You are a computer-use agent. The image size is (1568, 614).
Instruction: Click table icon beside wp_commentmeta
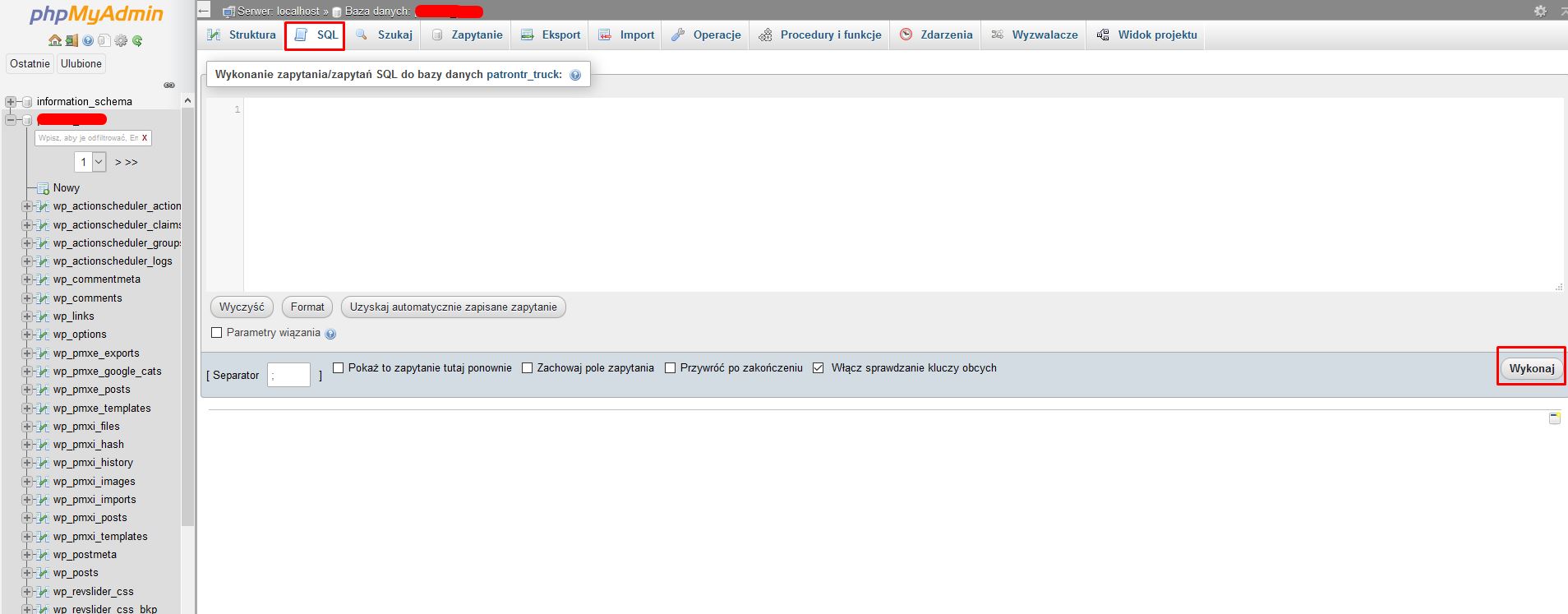(44, 279)
